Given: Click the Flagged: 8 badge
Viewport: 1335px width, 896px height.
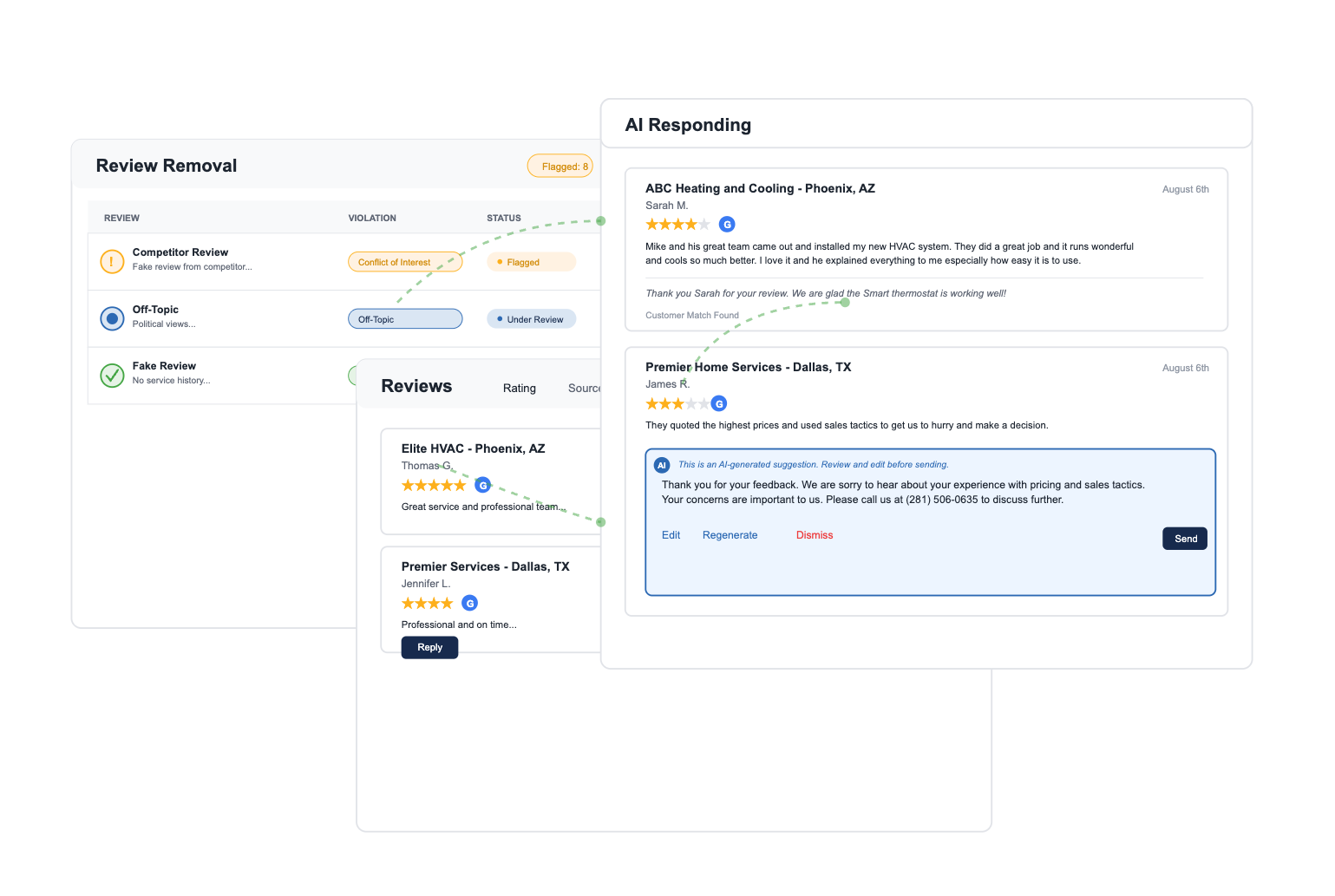Looking at the screenshot, I should click(560, 167).
